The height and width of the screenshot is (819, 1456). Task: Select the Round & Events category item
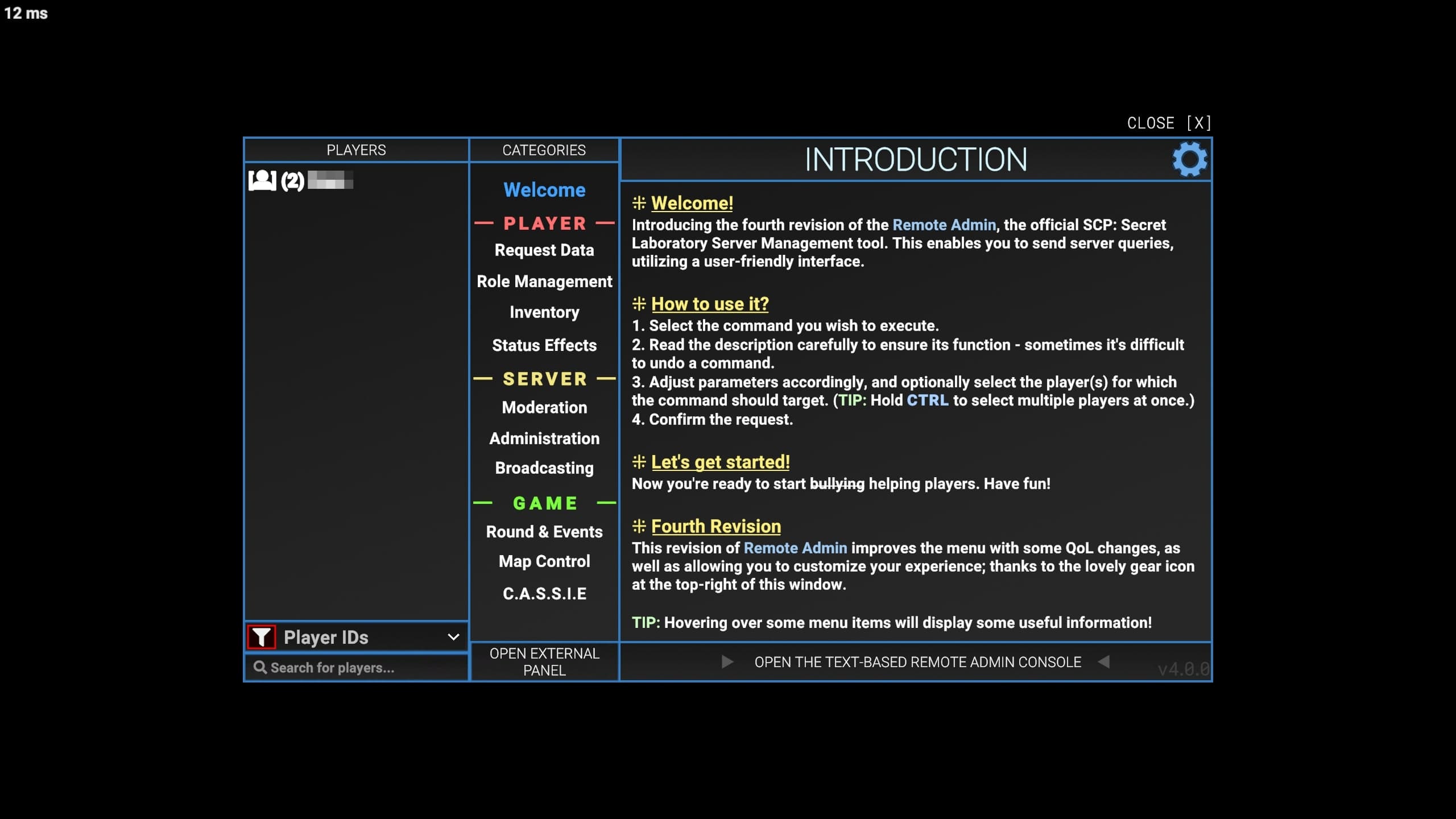tap(544, 532)
